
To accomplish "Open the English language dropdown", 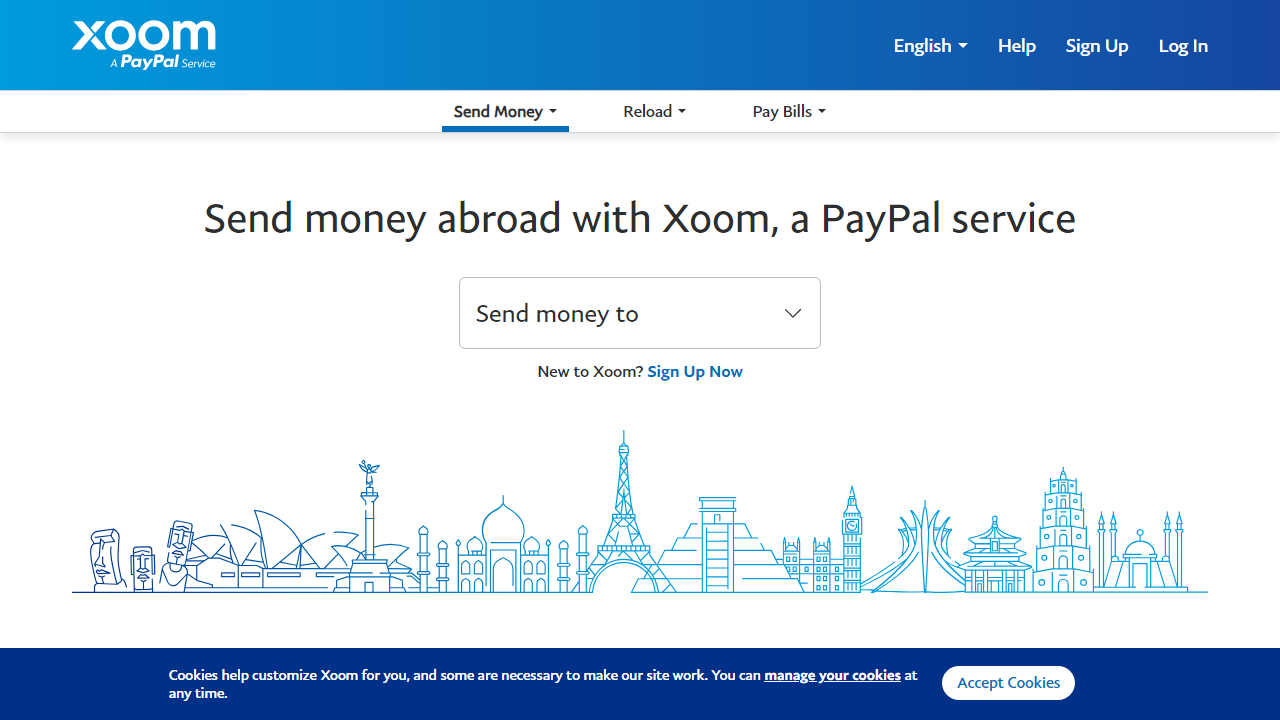I will 929,45.
